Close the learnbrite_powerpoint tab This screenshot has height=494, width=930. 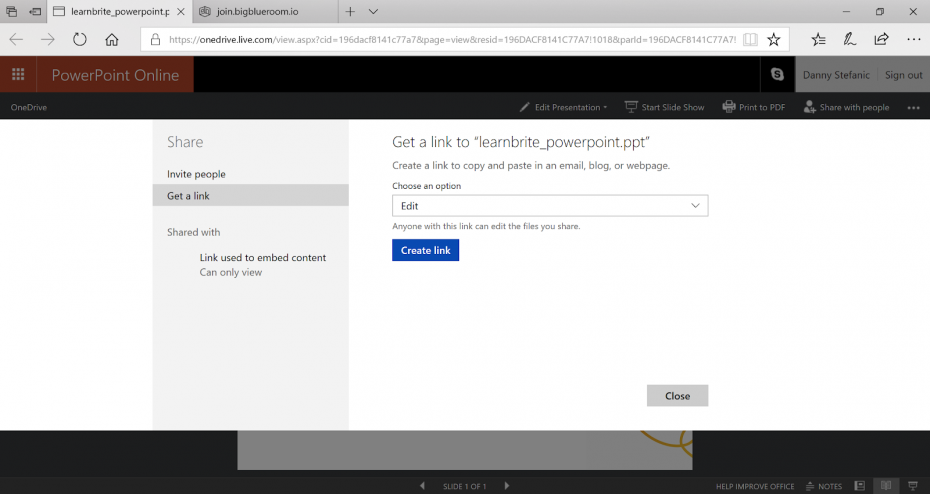pyautogui.click(x=181, y=11)
